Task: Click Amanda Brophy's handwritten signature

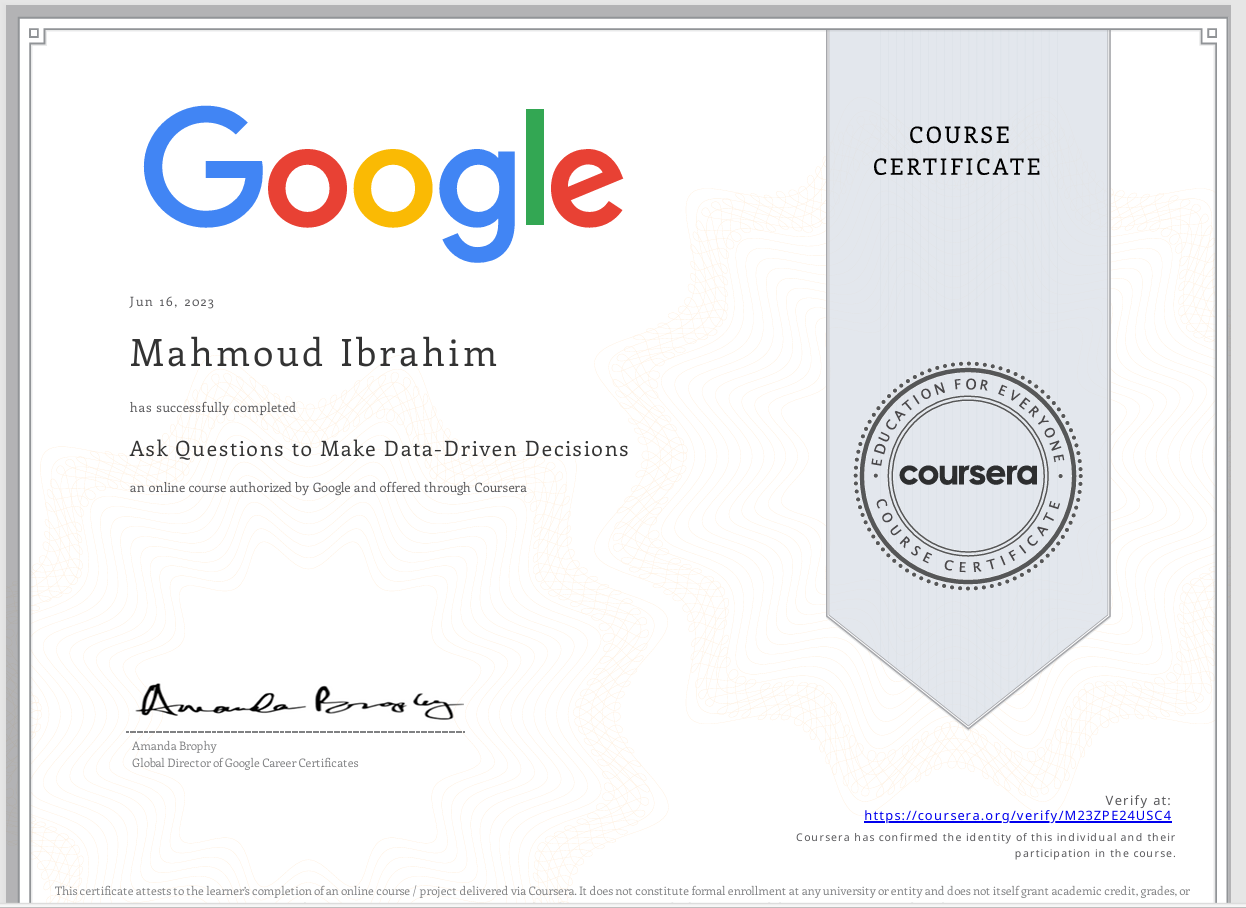Action: click(298, 703)
